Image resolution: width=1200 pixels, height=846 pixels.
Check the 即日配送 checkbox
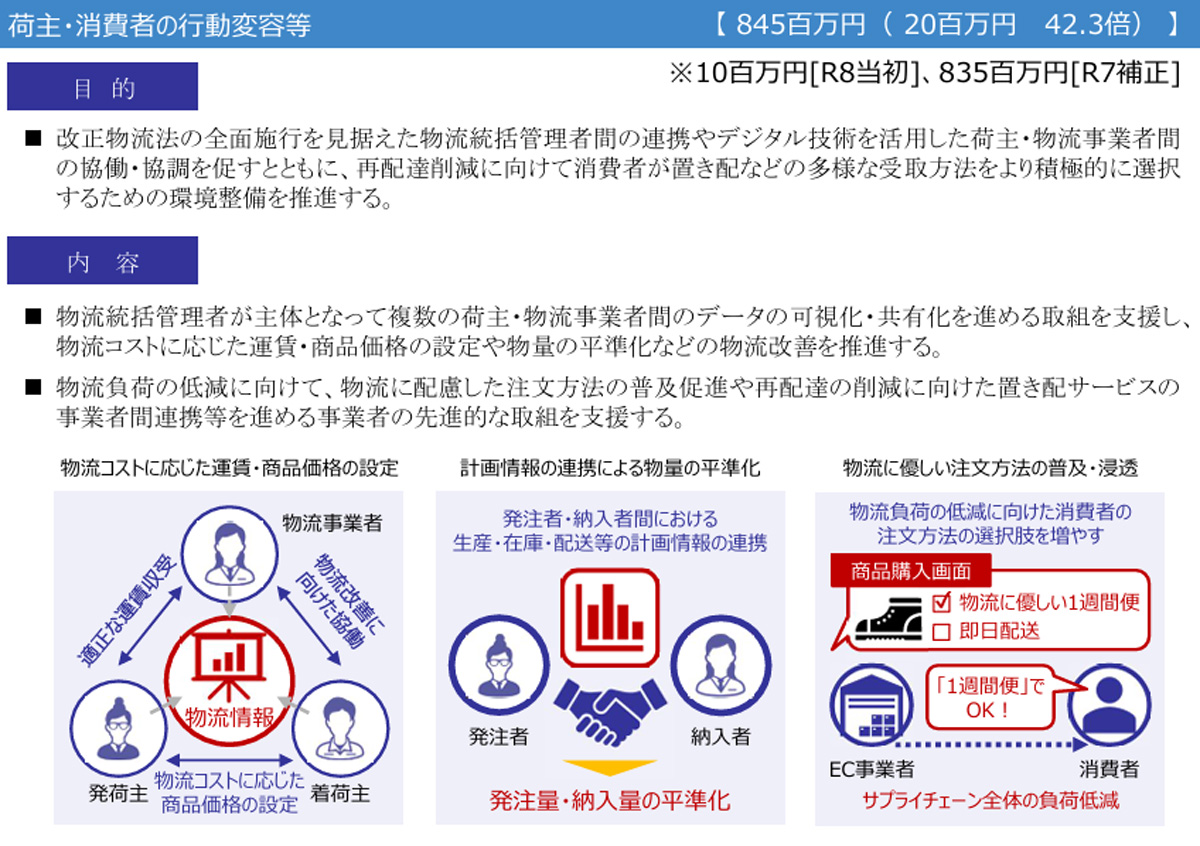(x=939, y=631)
